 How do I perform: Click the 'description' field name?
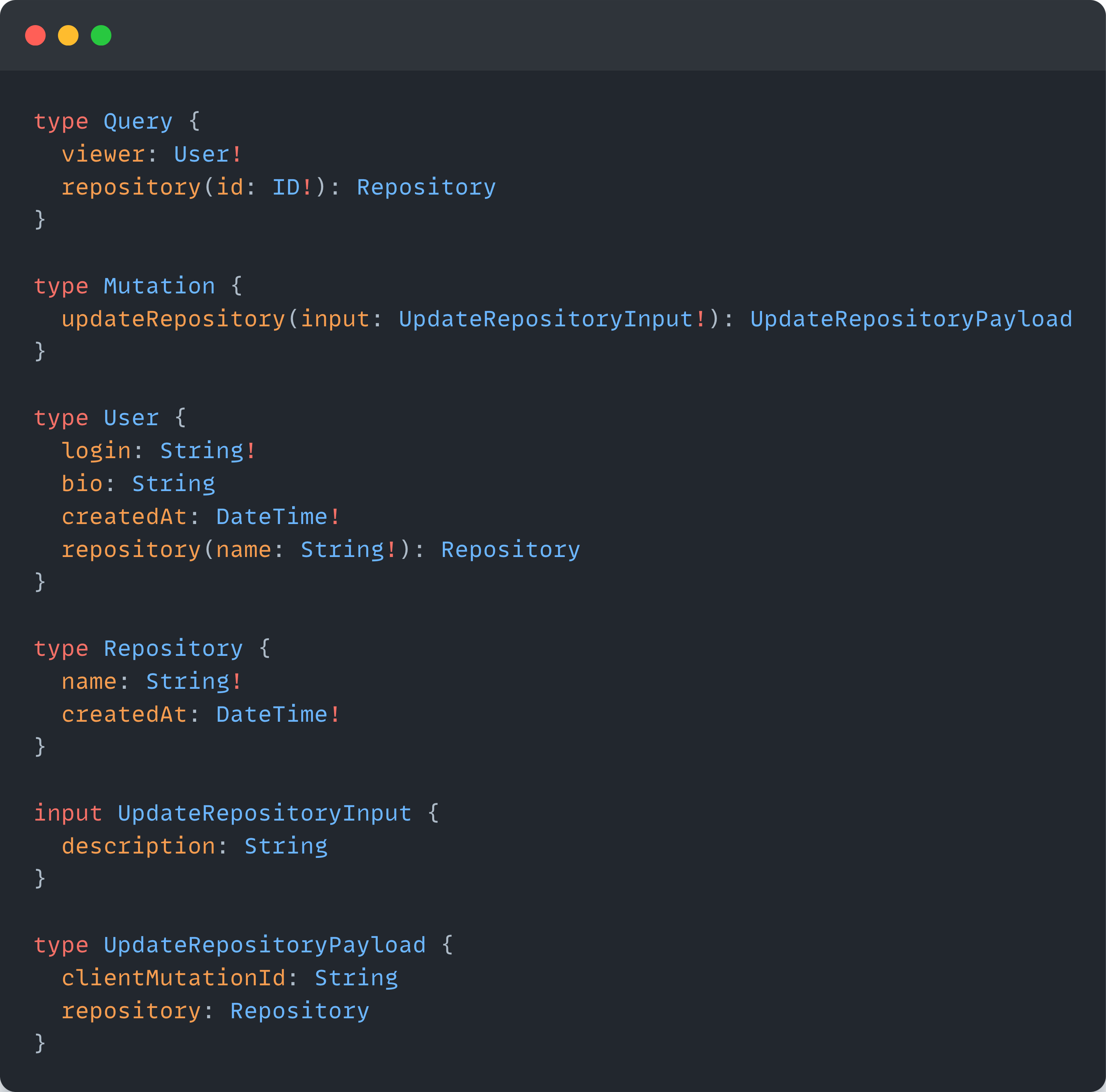tap(138, 847)
